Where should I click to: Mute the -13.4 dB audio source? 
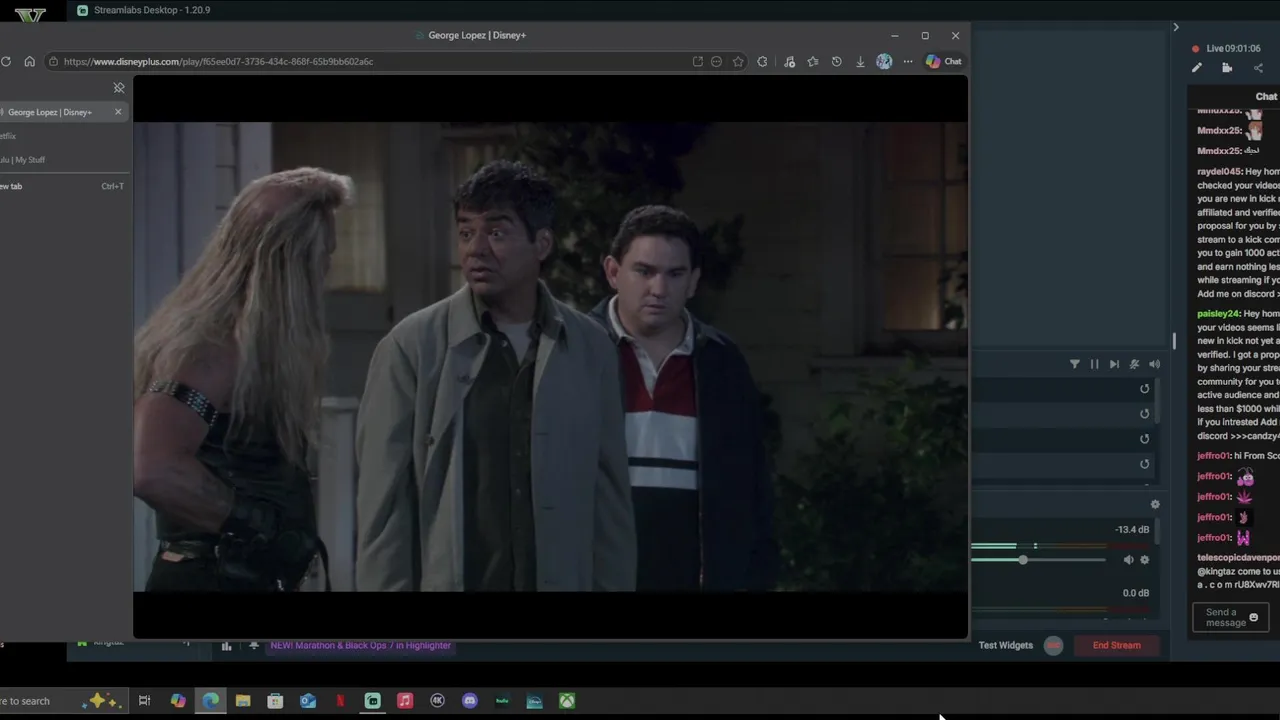(1128, 560)
